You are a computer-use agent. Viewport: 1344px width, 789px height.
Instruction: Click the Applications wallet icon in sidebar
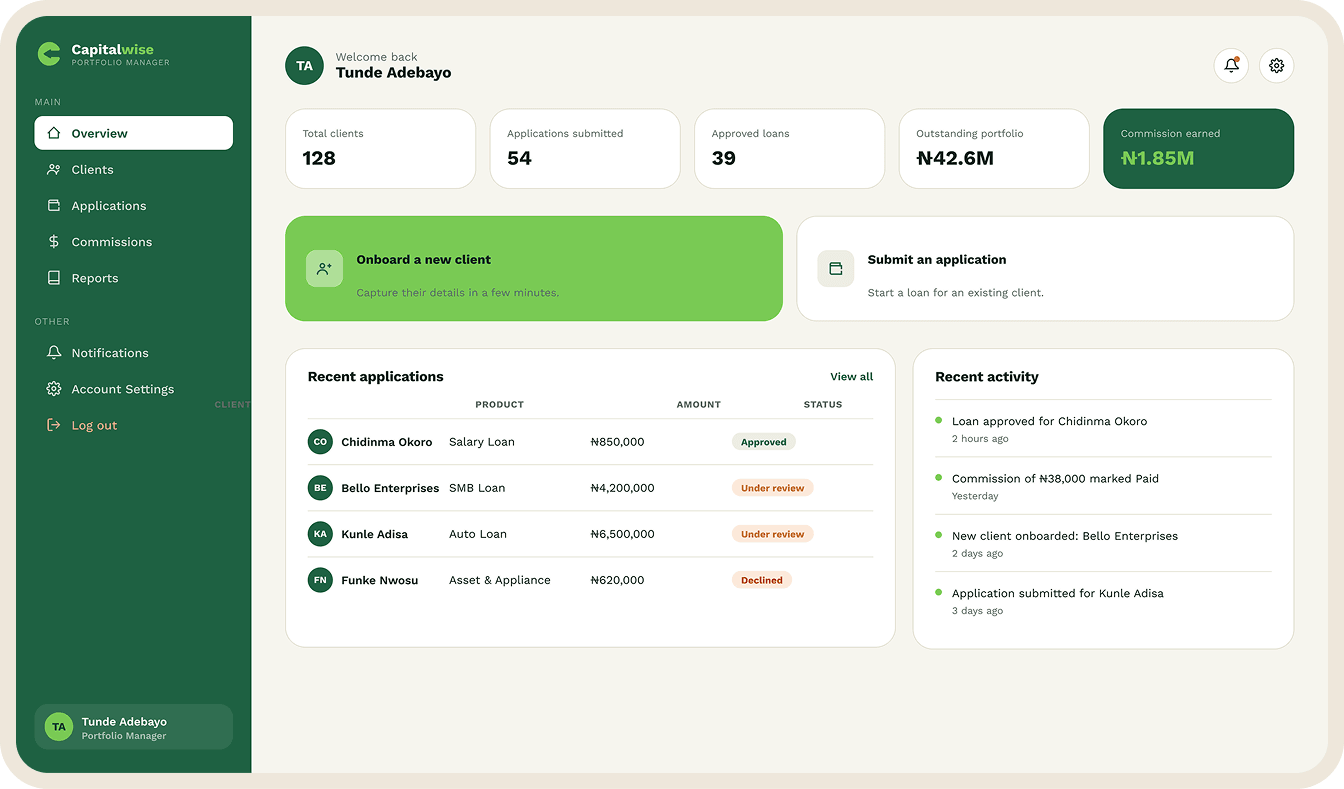[54, 205]
